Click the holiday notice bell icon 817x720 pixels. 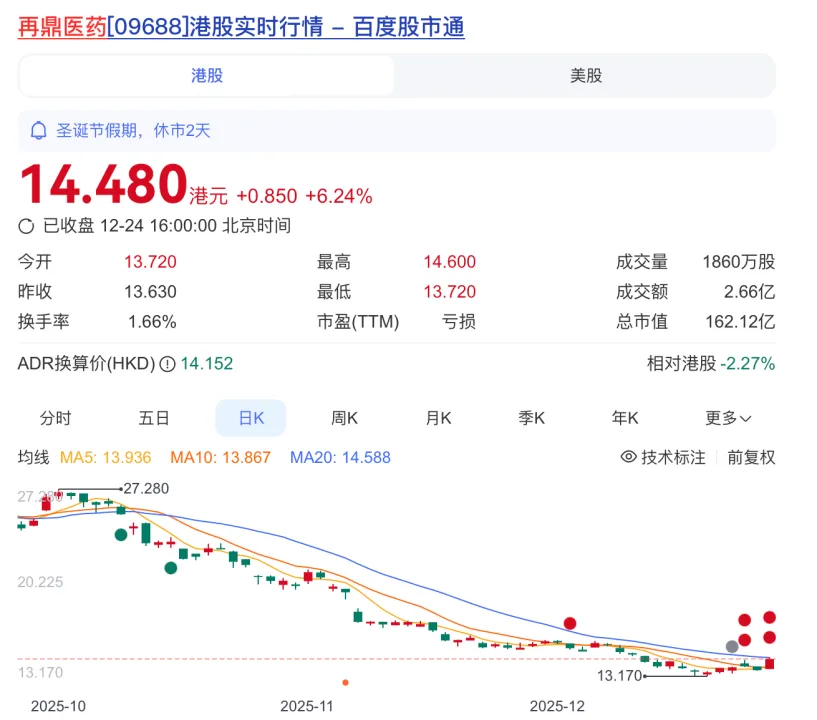pyautogui.click(x=39, y=130)
